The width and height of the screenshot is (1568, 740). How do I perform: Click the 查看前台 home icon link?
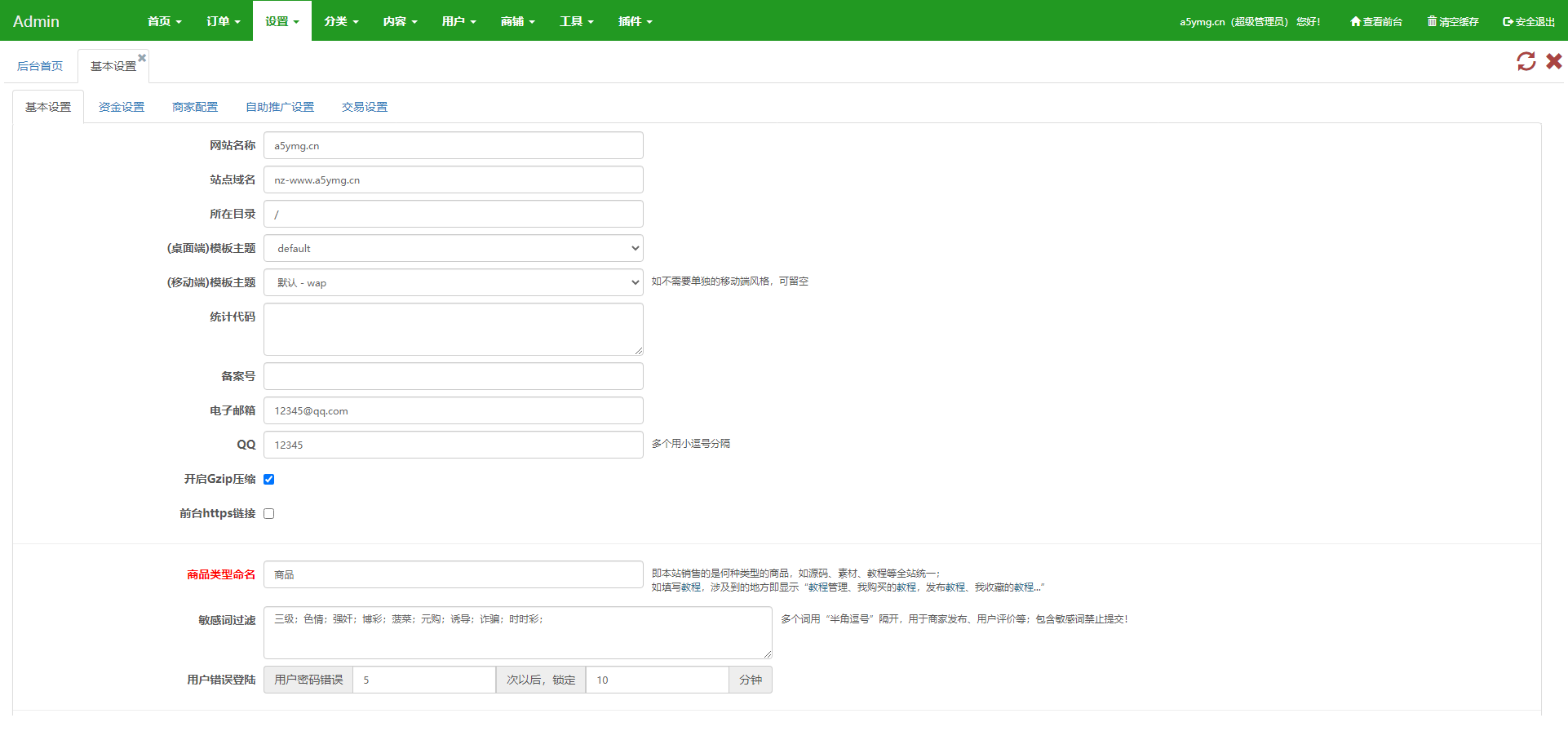(1355, 22)
